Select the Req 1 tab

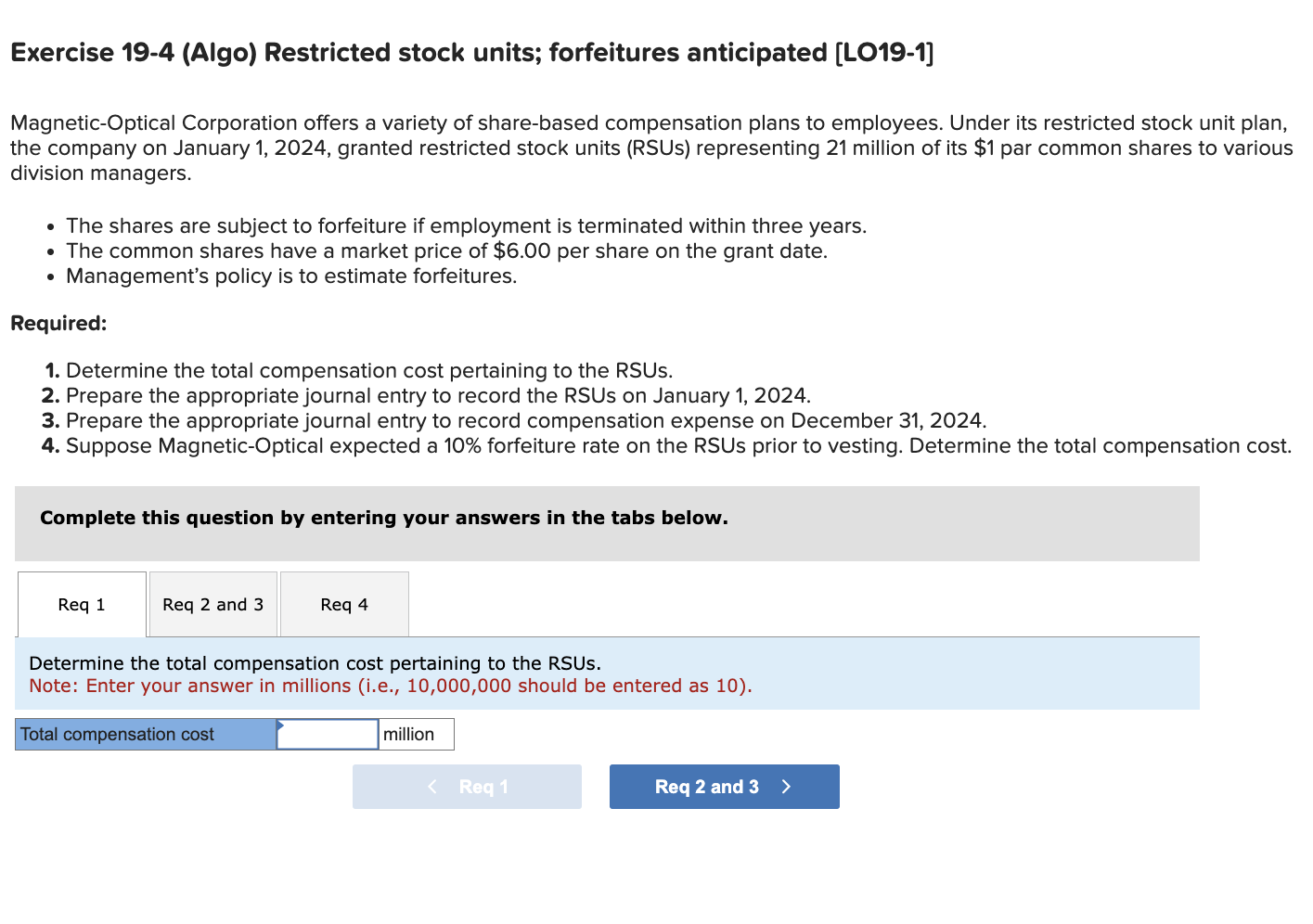point(81,604)
